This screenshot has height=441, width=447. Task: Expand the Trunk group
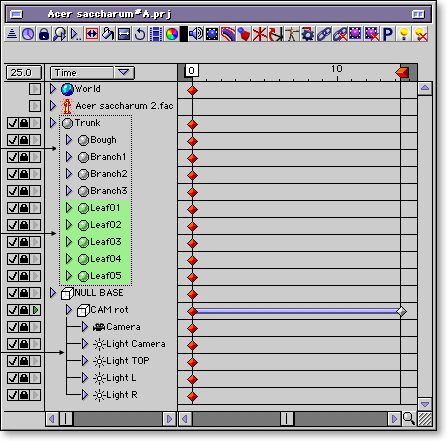pos(53,123)
